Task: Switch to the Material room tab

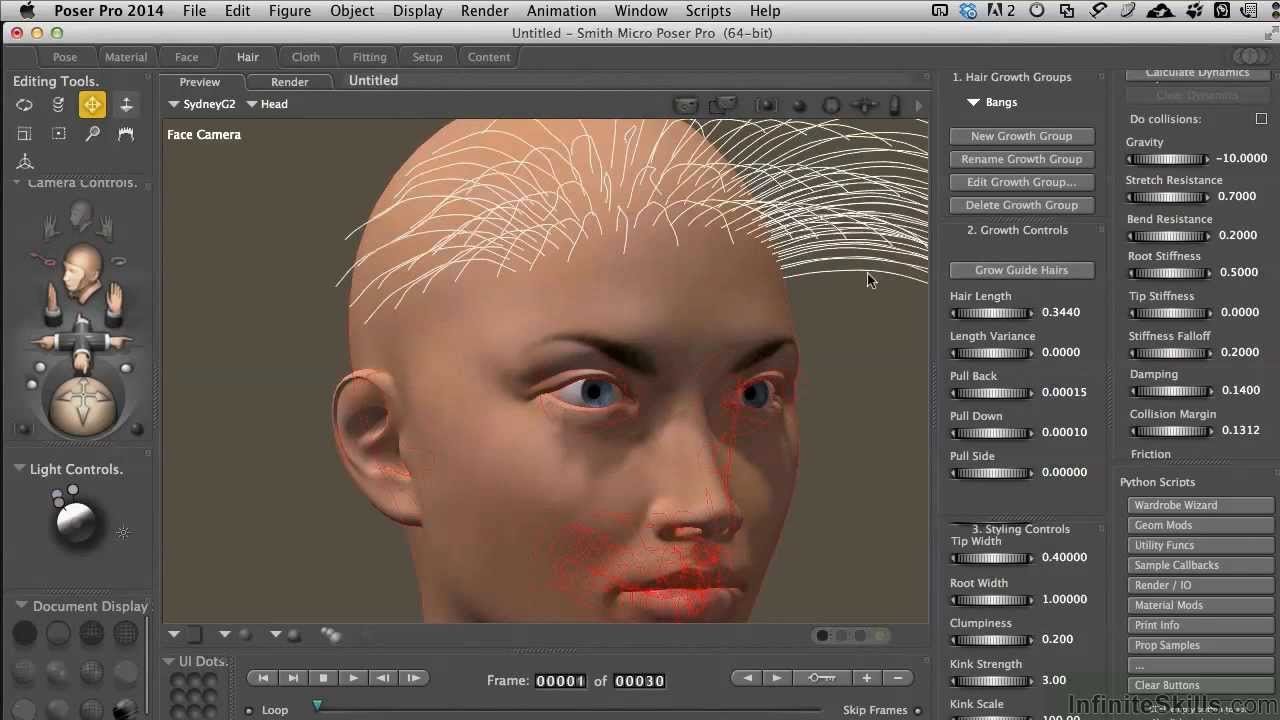Action: point(126,57)
